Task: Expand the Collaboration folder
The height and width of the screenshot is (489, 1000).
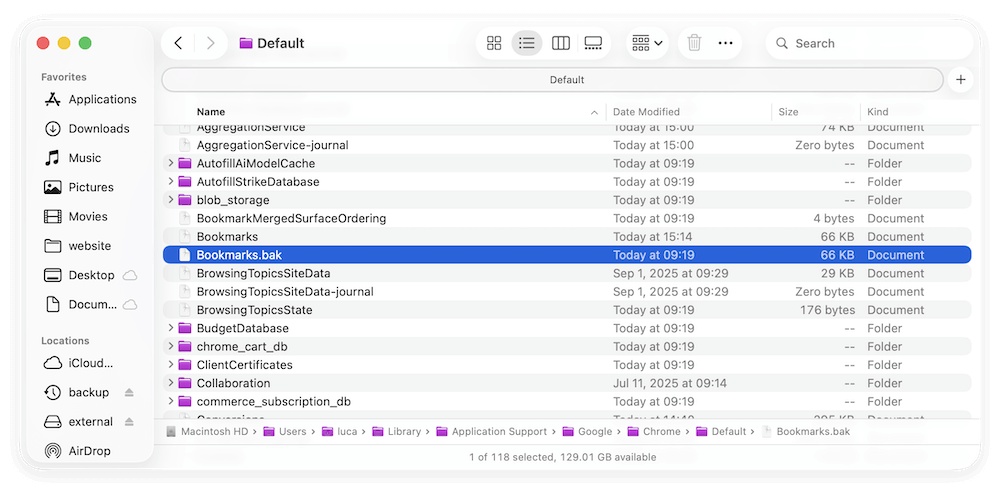Action: tap(170, 383)
